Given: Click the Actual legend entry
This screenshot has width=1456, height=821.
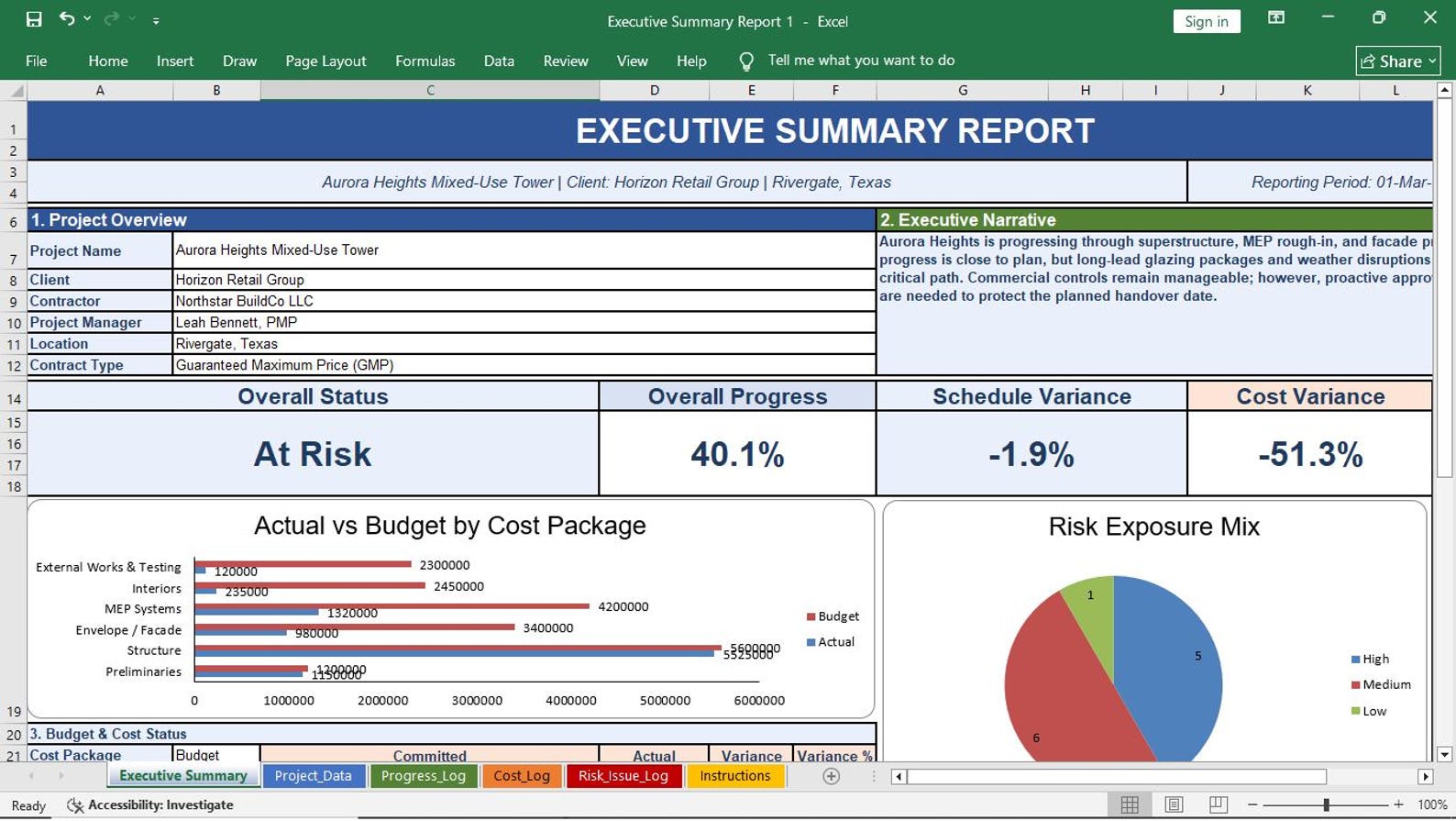Looking at the screenshot, I should [x=831, y=642].
